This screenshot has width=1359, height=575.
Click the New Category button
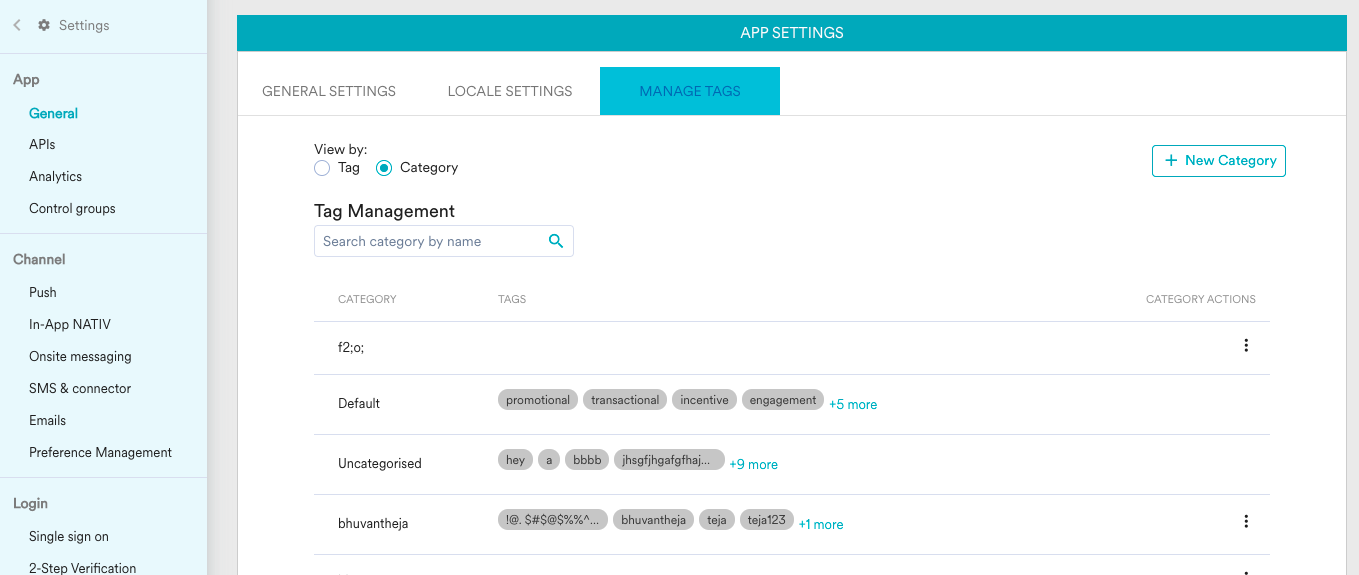coord(1219,160)
